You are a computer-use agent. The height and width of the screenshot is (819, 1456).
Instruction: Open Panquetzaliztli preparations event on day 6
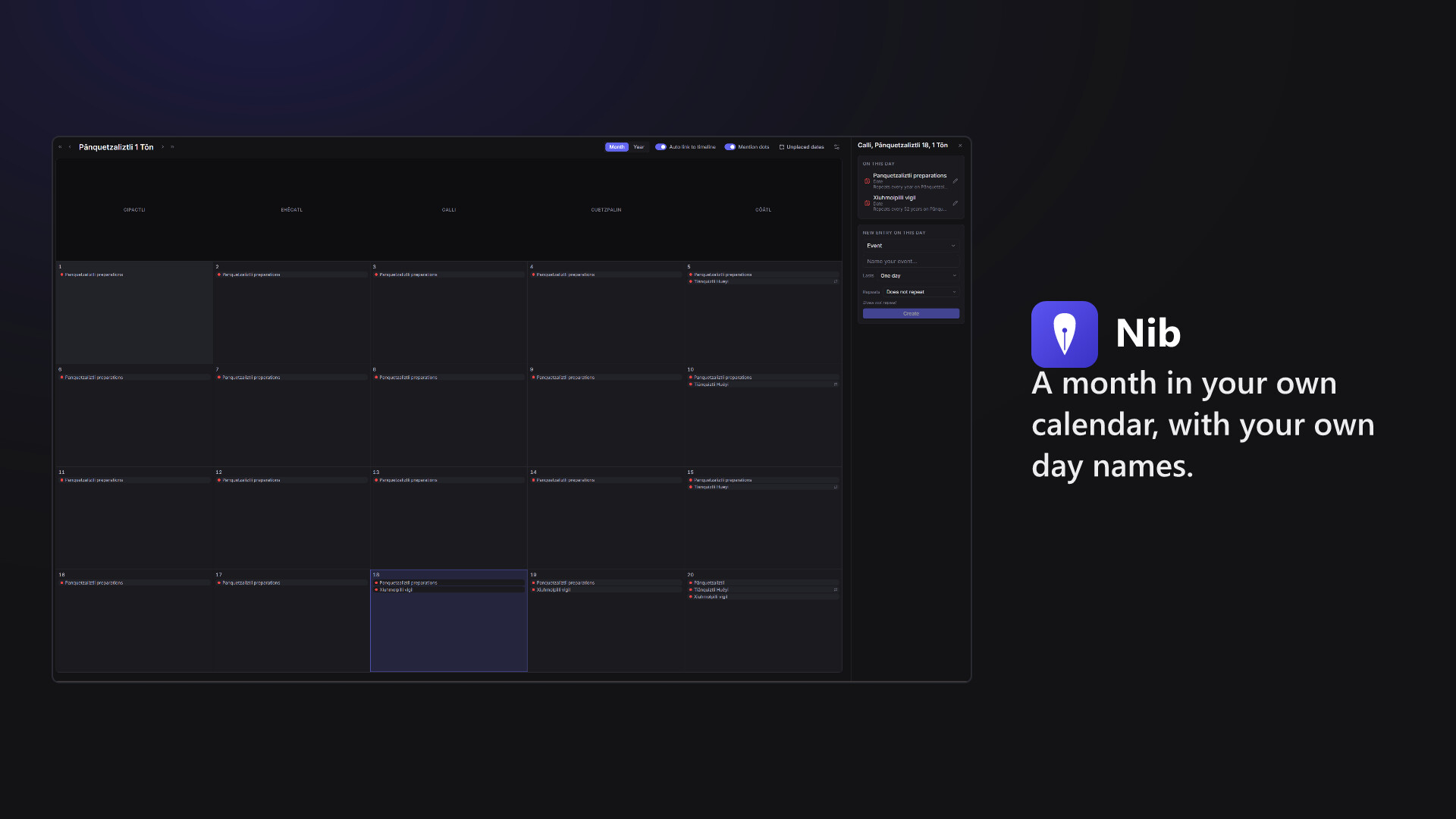[134, 377]
